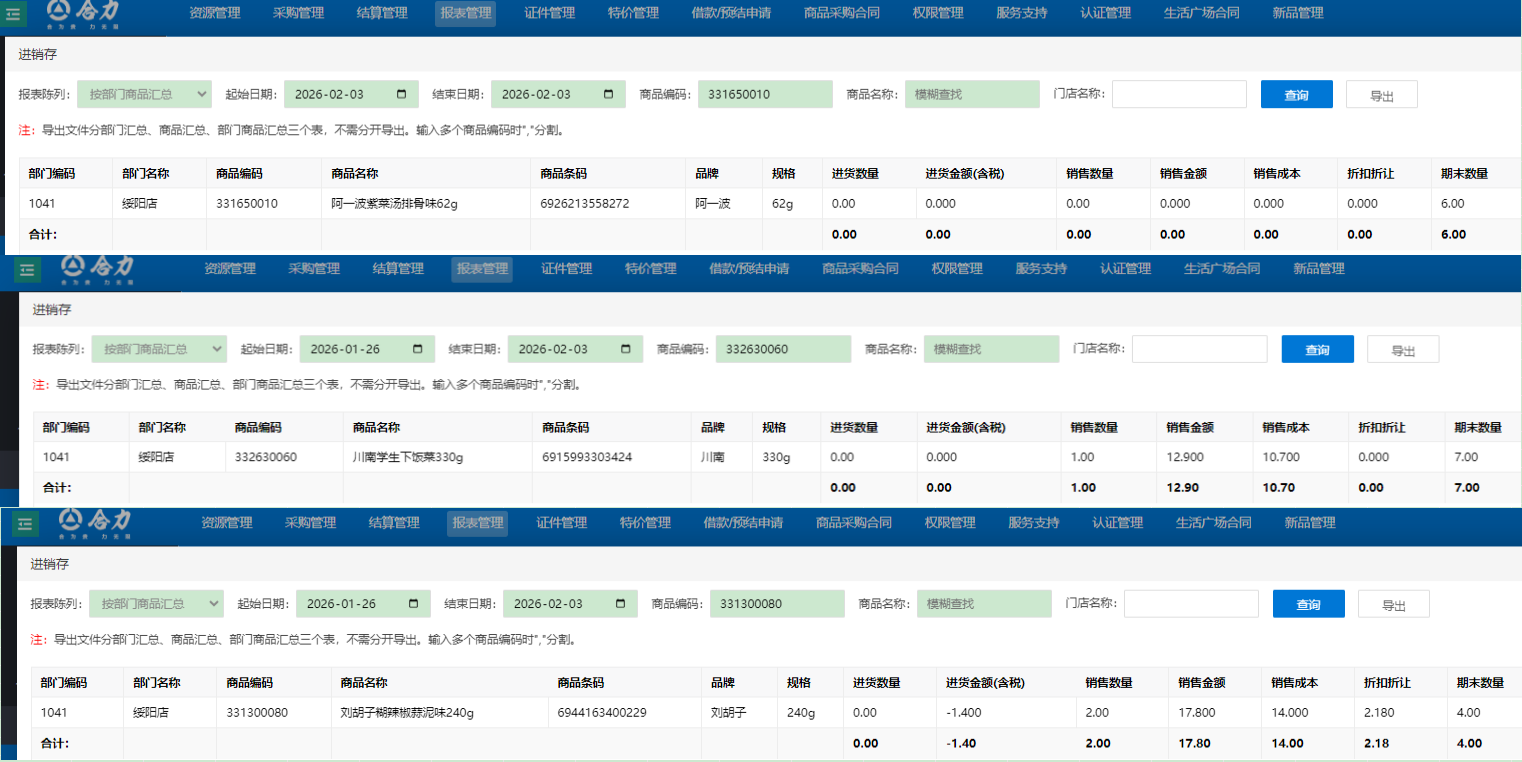Screen dimensions: 1522x762
Task: Open the 新品管理 menu in the bottommost navigation bar
Action: [1310, 522]
